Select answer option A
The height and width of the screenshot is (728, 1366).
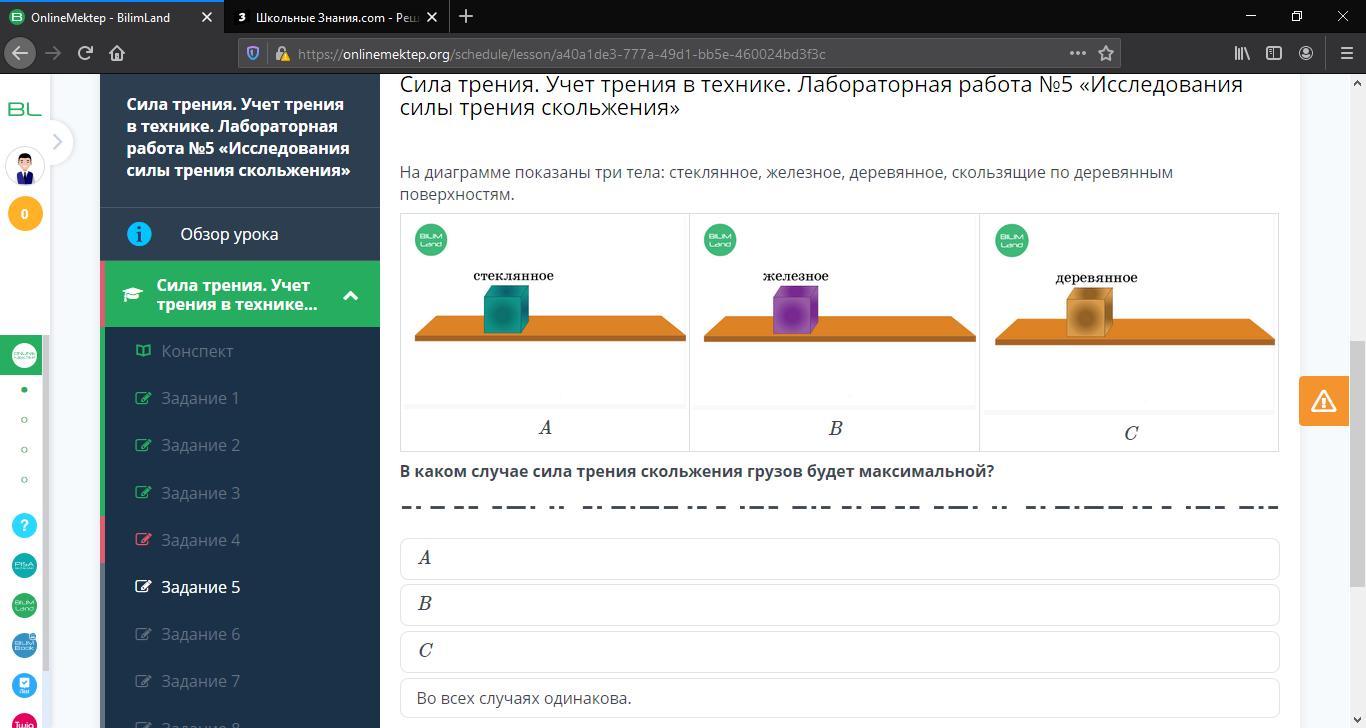839,558
